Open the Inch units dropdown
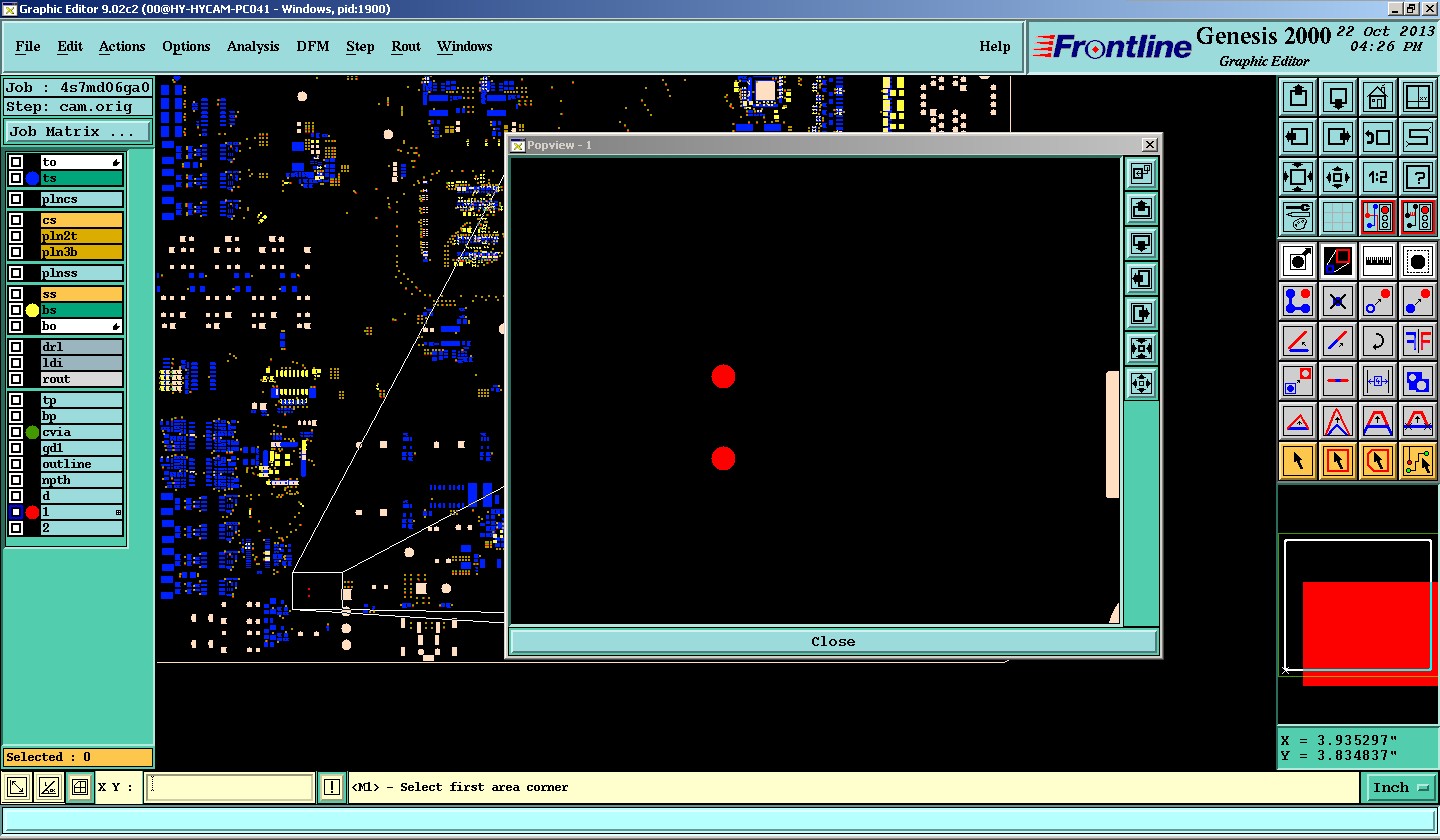This screenshot has height=840, width=1440. tap(1399, 788)
